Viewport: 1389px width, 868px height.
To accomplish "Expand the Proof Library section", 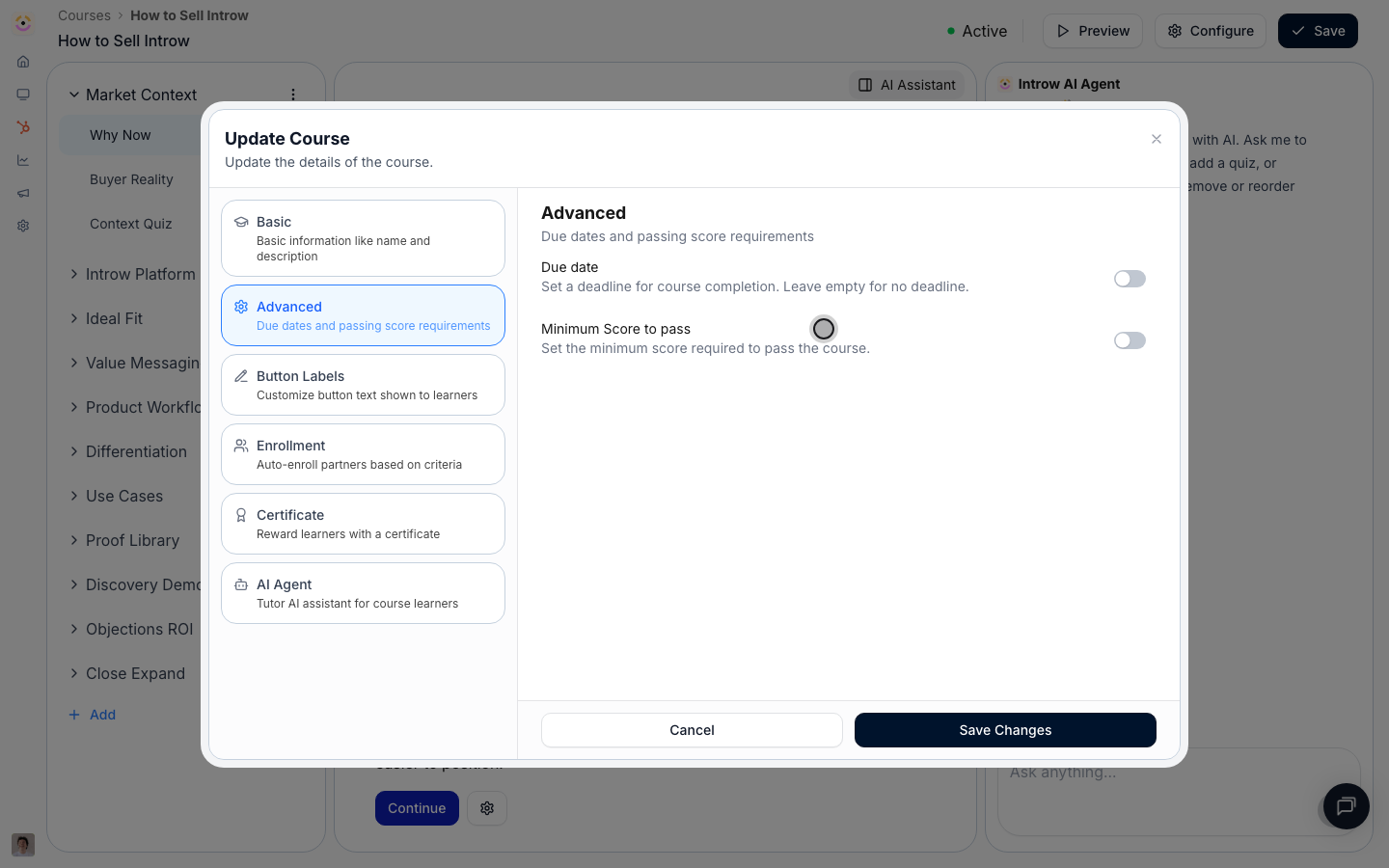I will click(x=74, y=540).
